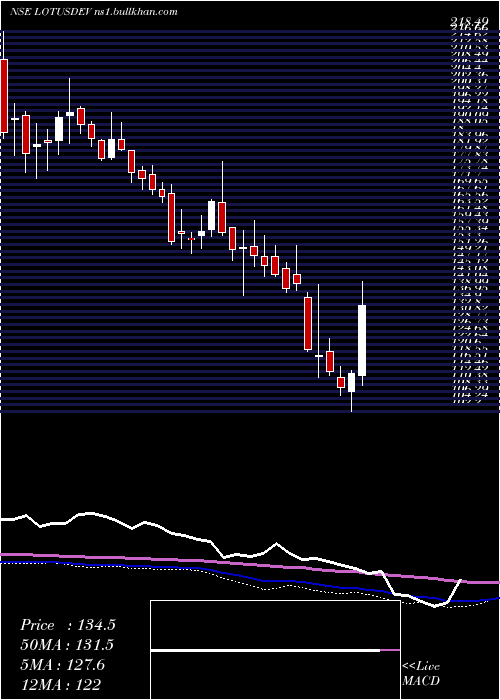Click inside the Live MACD panel box
The height and width of the screenshot is (700, 500).
(x=275, y=650)
